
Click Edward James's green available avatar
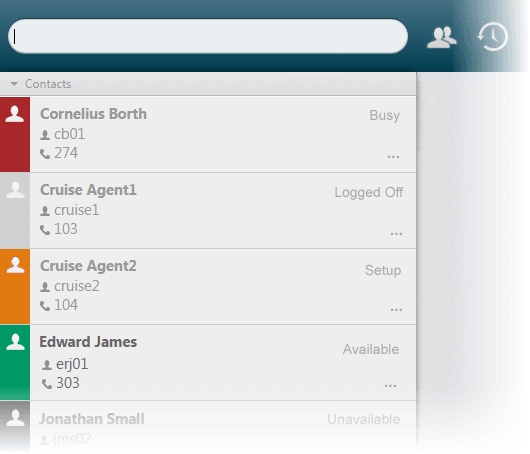tap(15, 362)
